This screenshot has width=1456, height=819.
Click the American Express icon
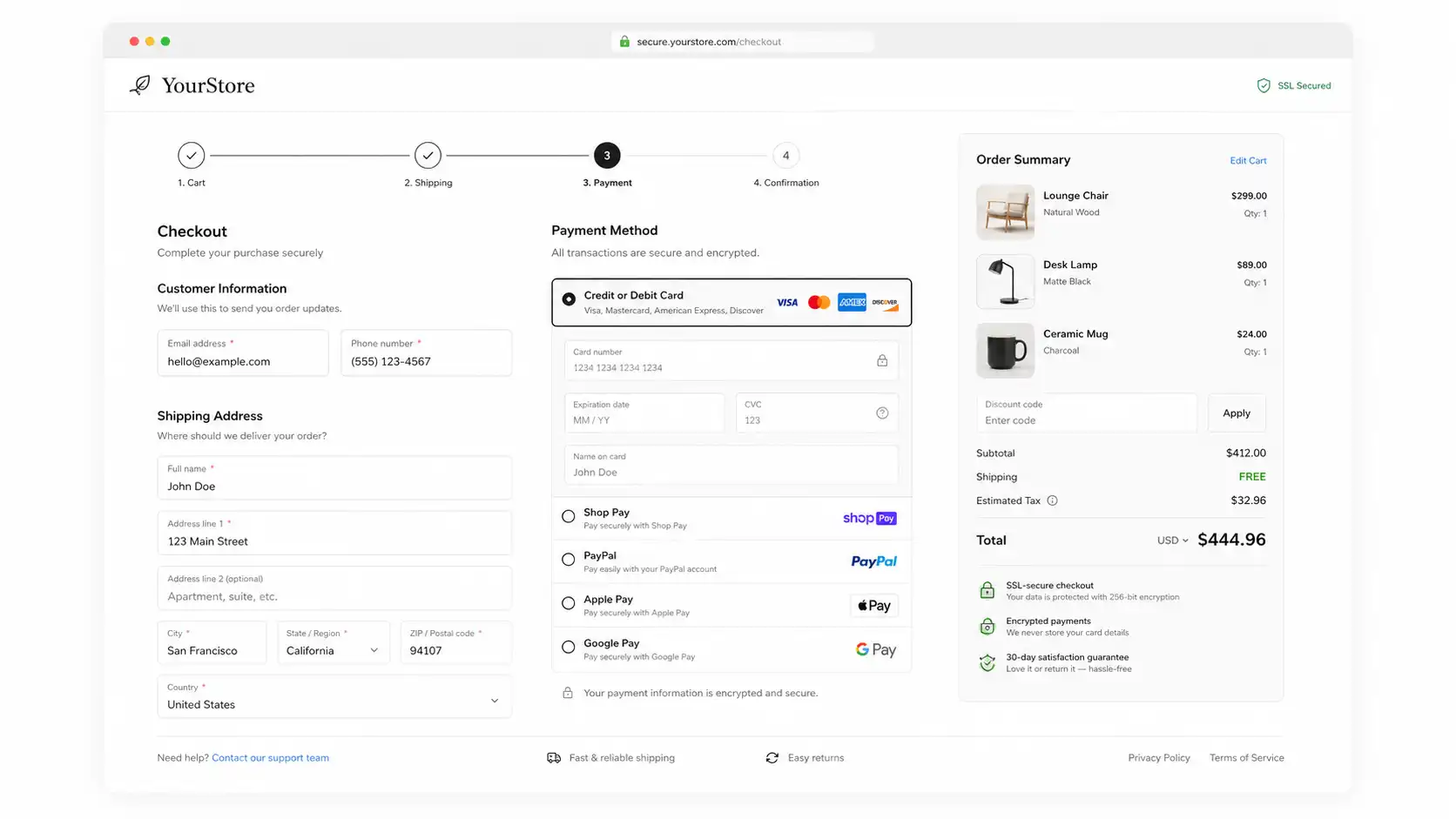click(852, 302)
